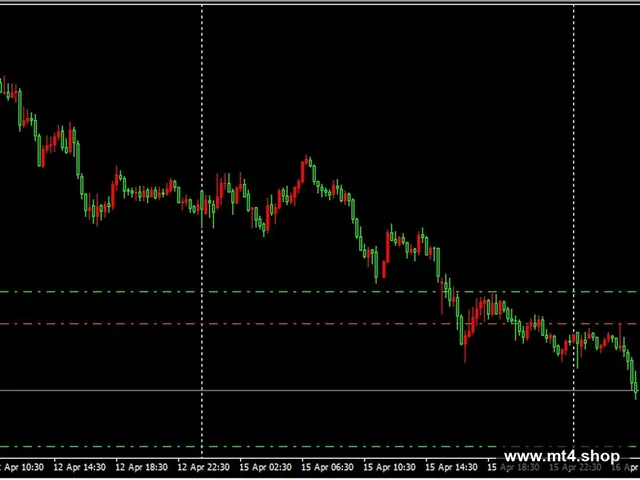640x480 pixels.
Task: Click the "15 Apr 14:30" time axis label
Action: (452, 467)
